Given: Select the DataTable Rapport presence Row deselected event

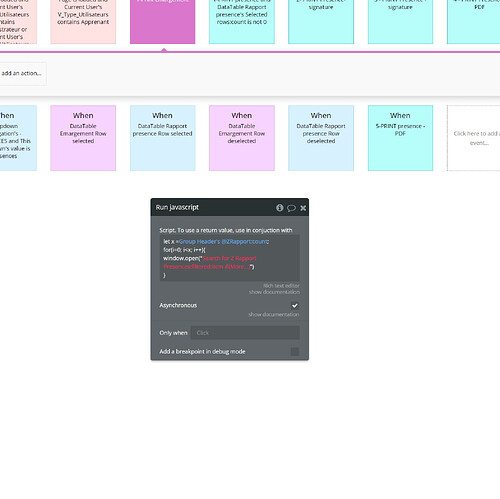Looking at the screenshot, I should [x=321, y=138].
